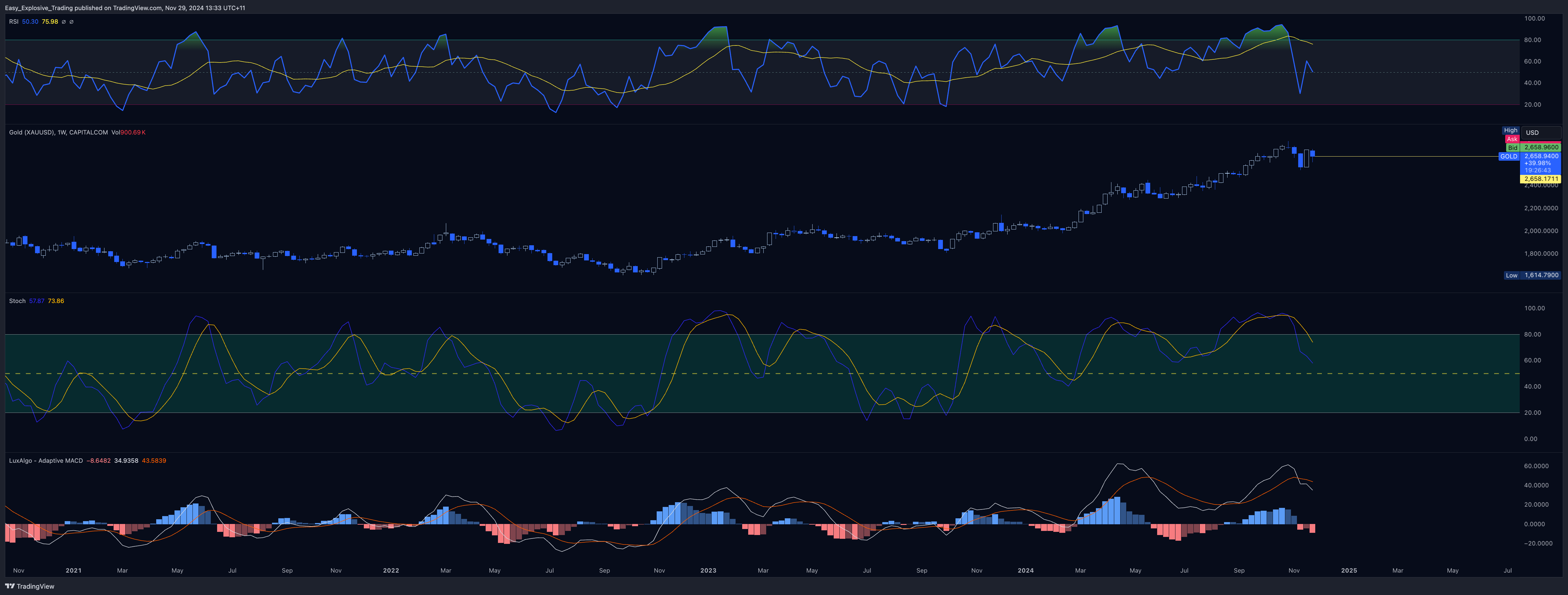The image size is (1568, 595).
Task: Click the High price label
Action: [x=1511, y=130]
